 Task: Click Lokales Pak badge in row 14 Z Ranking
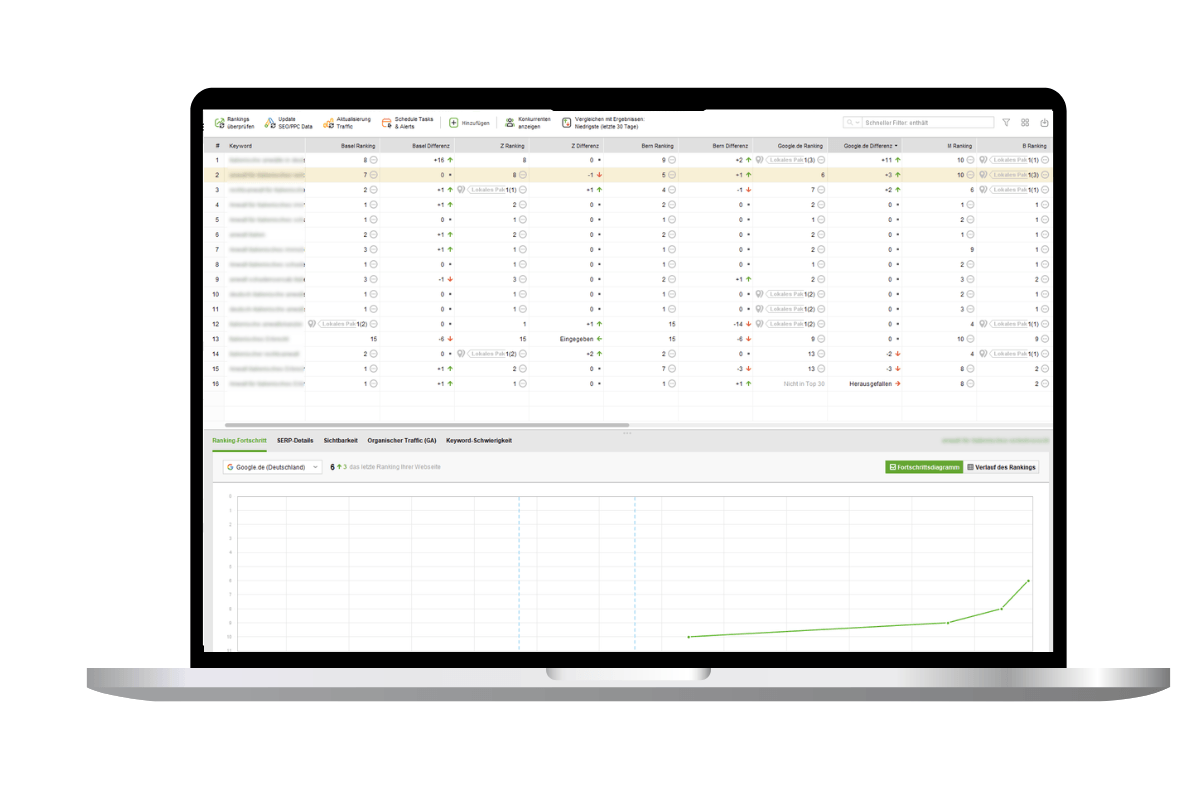[486, 354]
